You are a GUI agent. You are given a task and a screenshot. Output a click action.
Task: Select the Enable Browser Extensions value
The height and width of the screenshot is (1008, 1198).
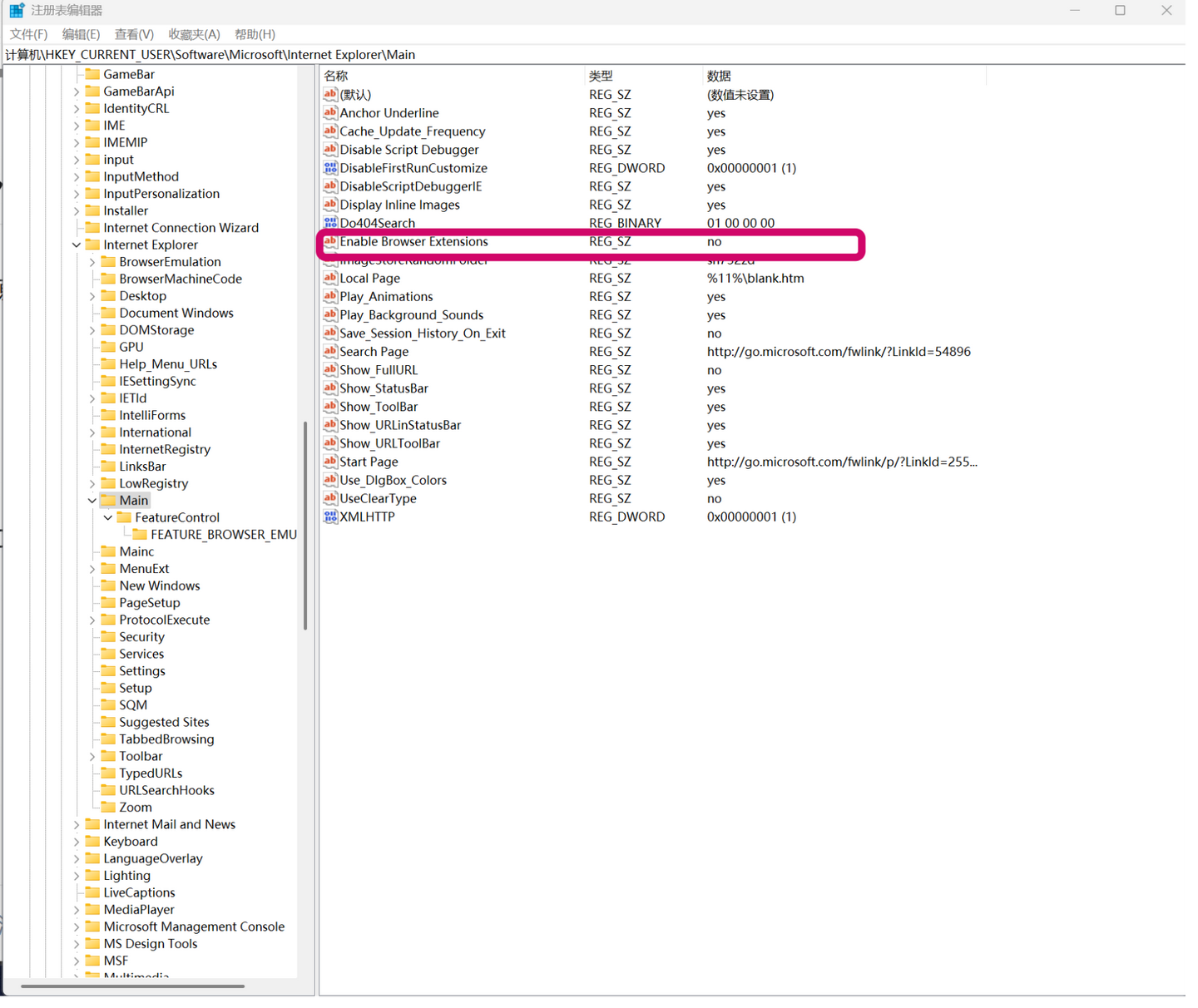pyautogui.click(x=413, y=241)
